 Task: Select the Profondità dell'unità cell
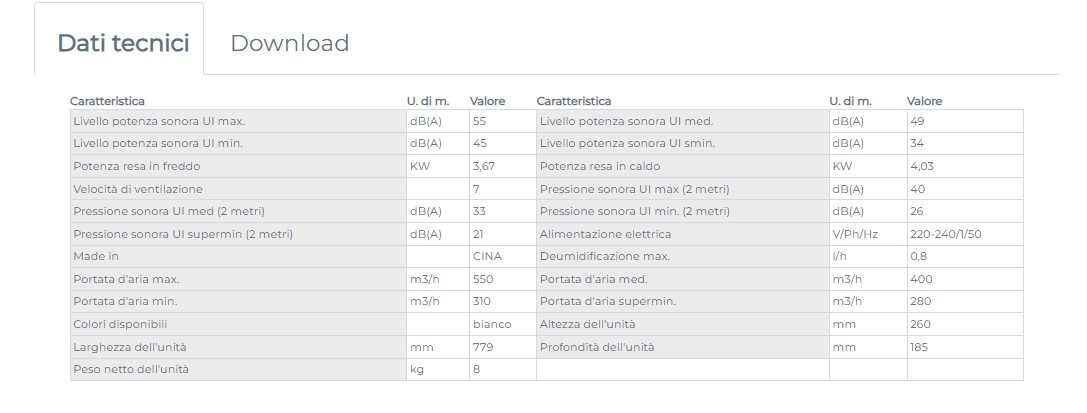pos(683,347)
